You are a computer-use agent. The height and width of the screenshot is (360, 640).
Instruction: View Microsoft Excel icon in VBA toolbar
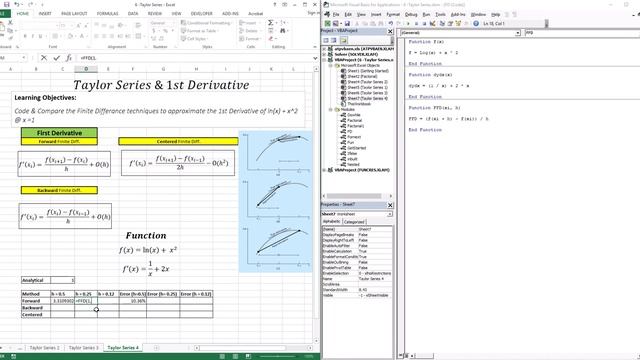[327, 24]
